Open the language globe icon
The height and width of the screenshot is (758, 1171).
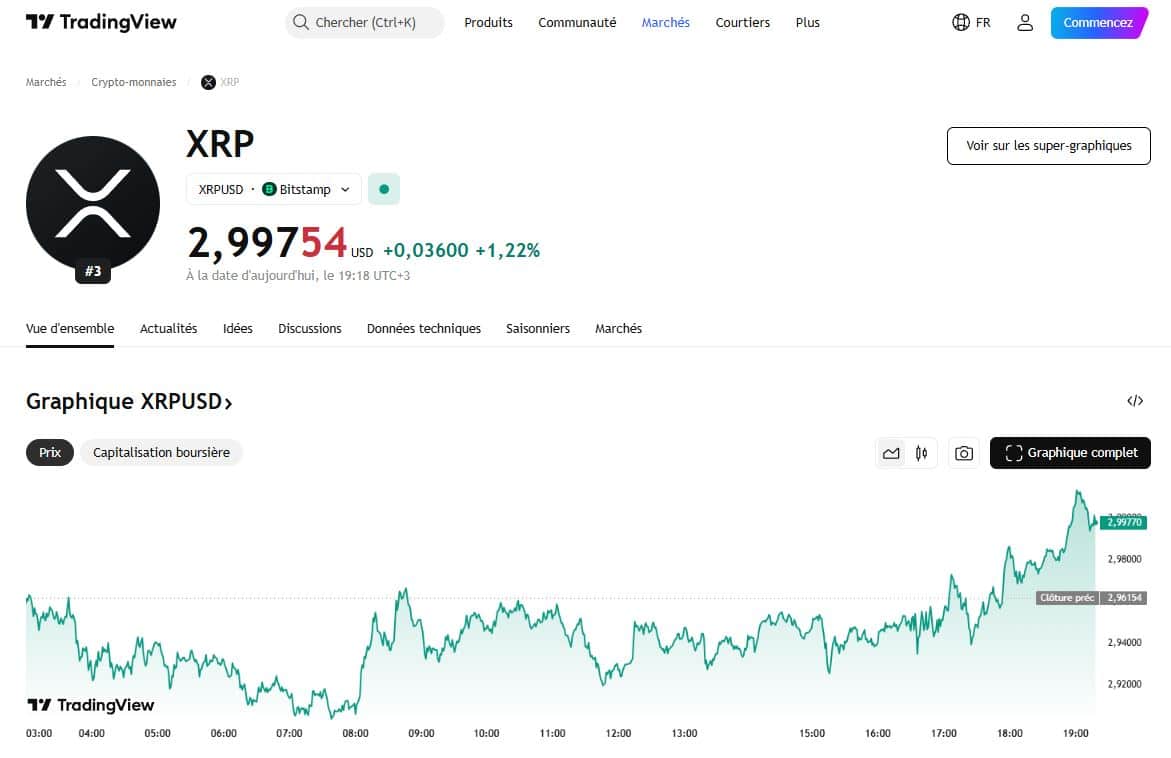960,22
